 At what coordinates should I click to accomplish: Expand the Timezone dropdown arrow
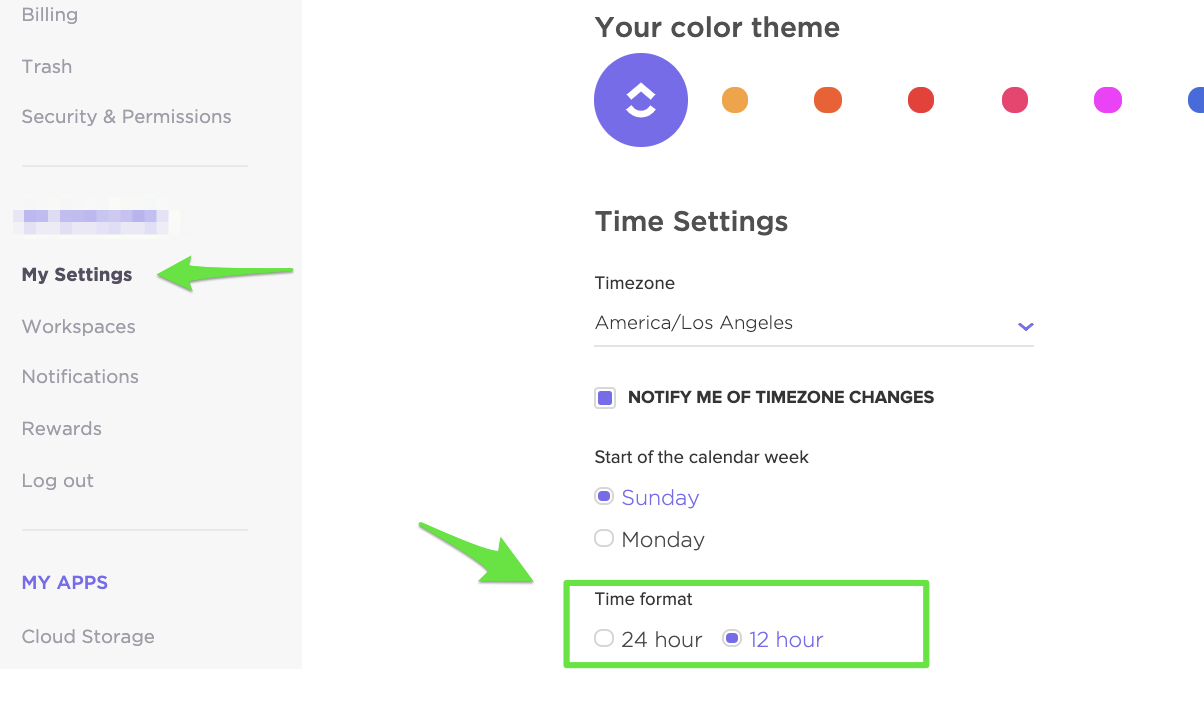(x=1025, y=326)
